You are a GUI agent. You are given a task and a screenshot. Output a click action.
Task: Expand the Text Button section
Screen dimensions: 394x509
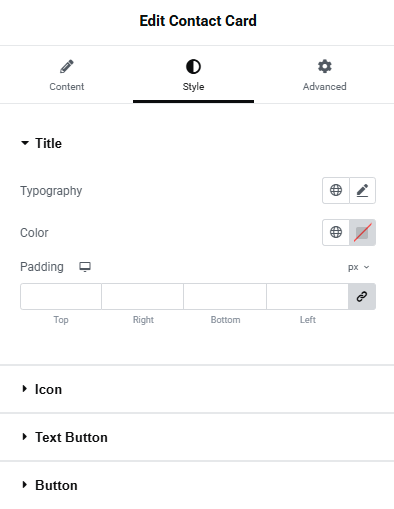pyautogui.click(x=197, y=437)
